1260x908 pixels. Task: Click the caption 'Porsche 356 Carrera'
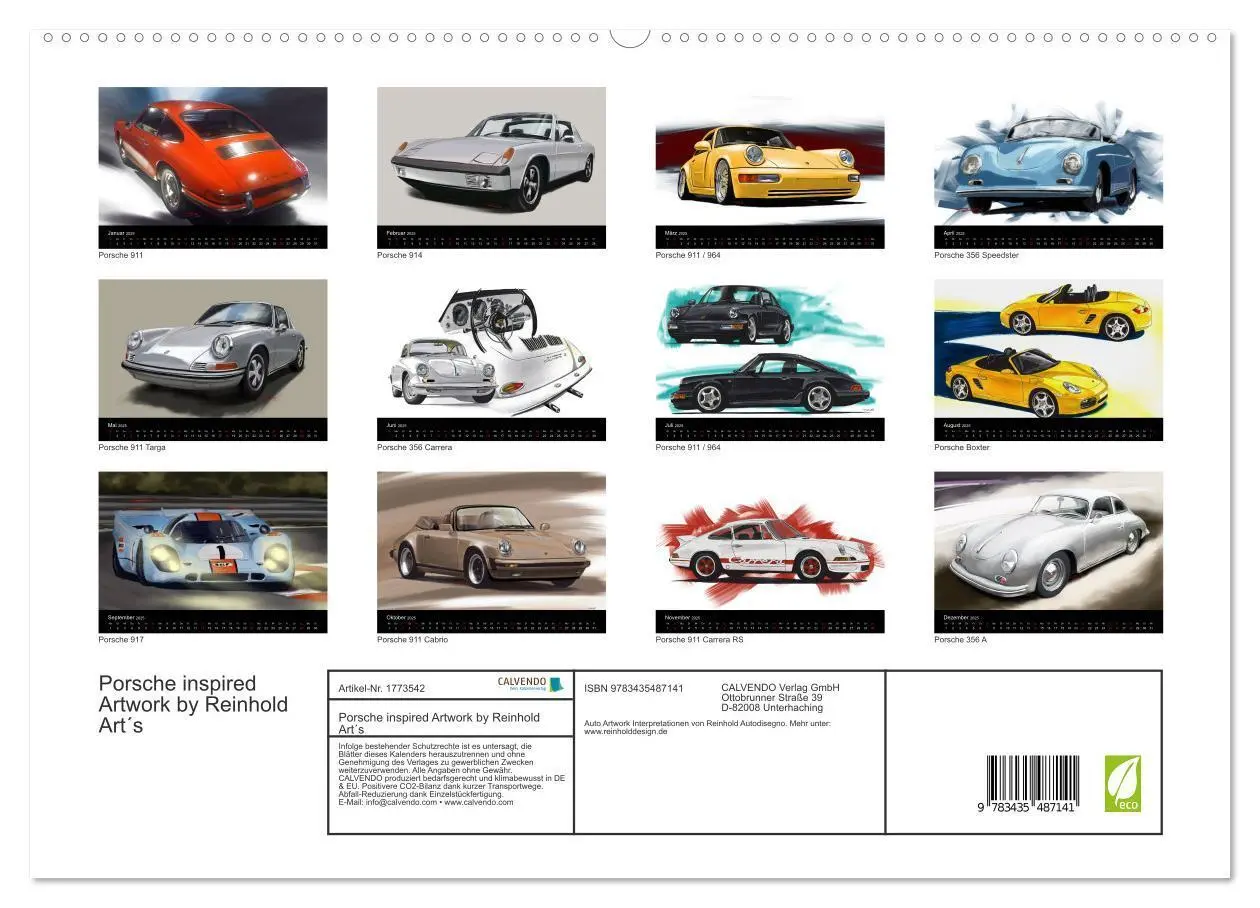coord(414,447)
